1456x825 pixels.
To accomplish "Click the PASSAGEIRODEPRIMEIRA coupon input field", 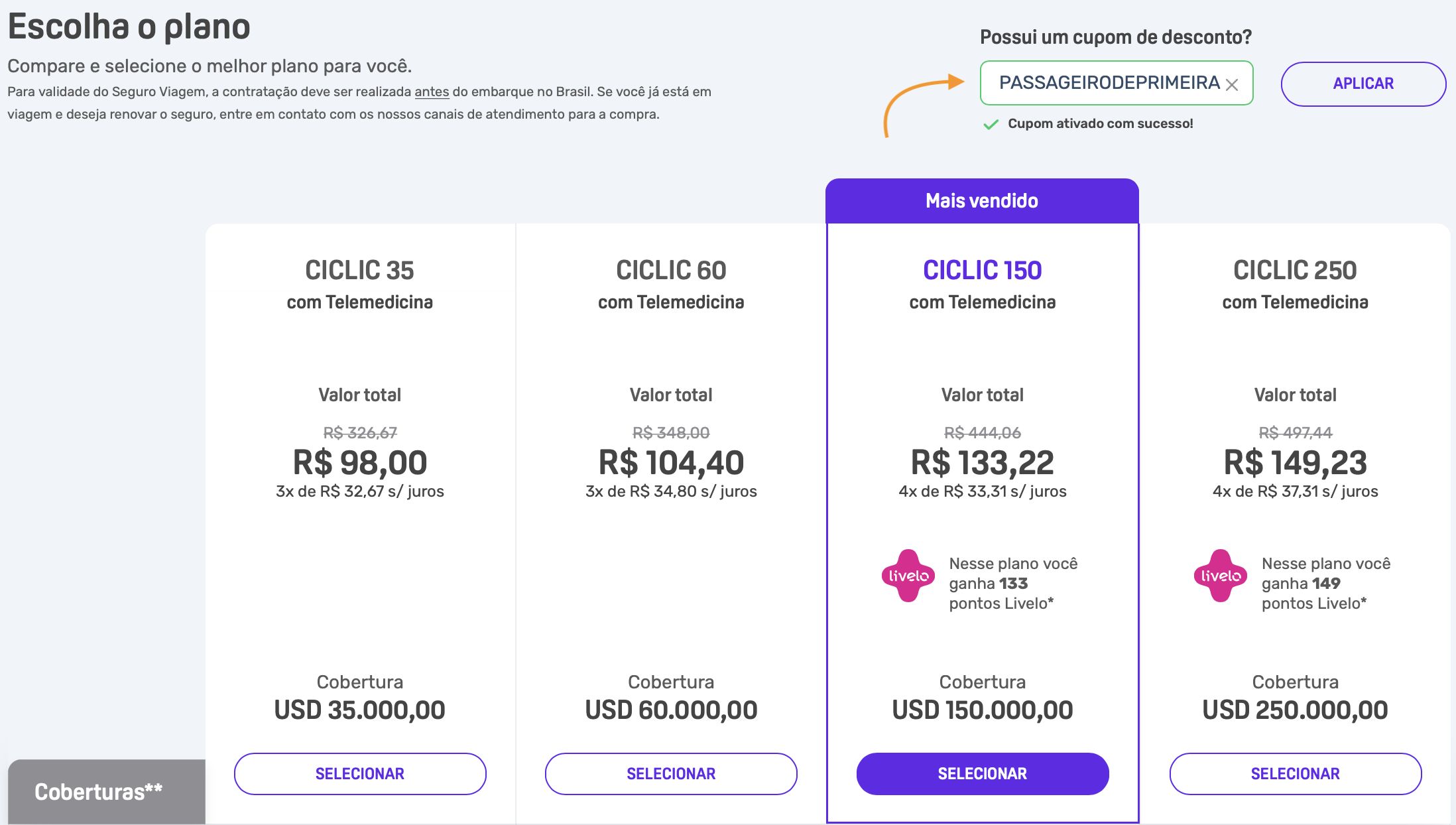I will tap(1117, 83).
